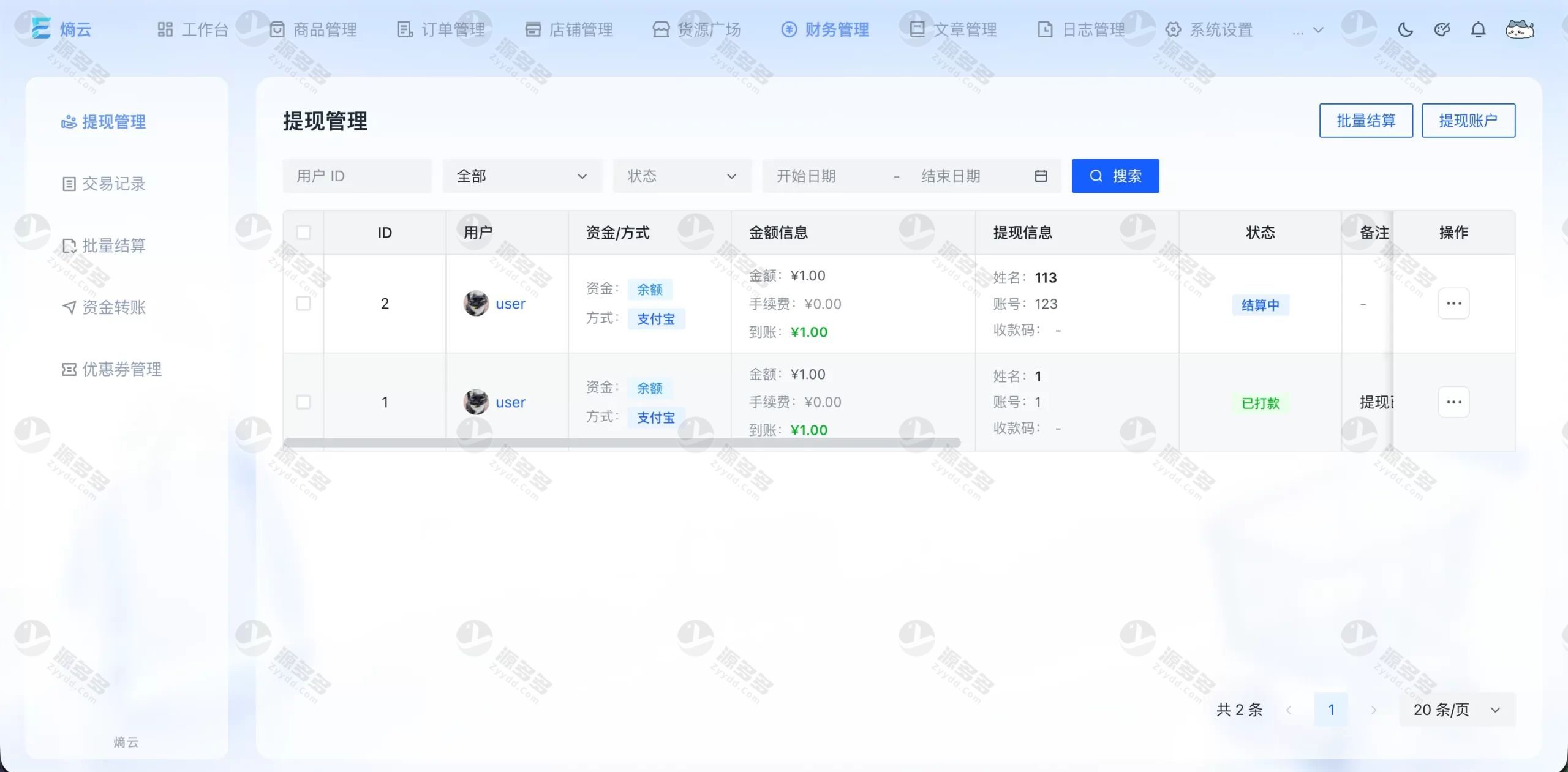Check the checkbox for row ID 1
The image size is (1568, 772).
tap(303, 402)
